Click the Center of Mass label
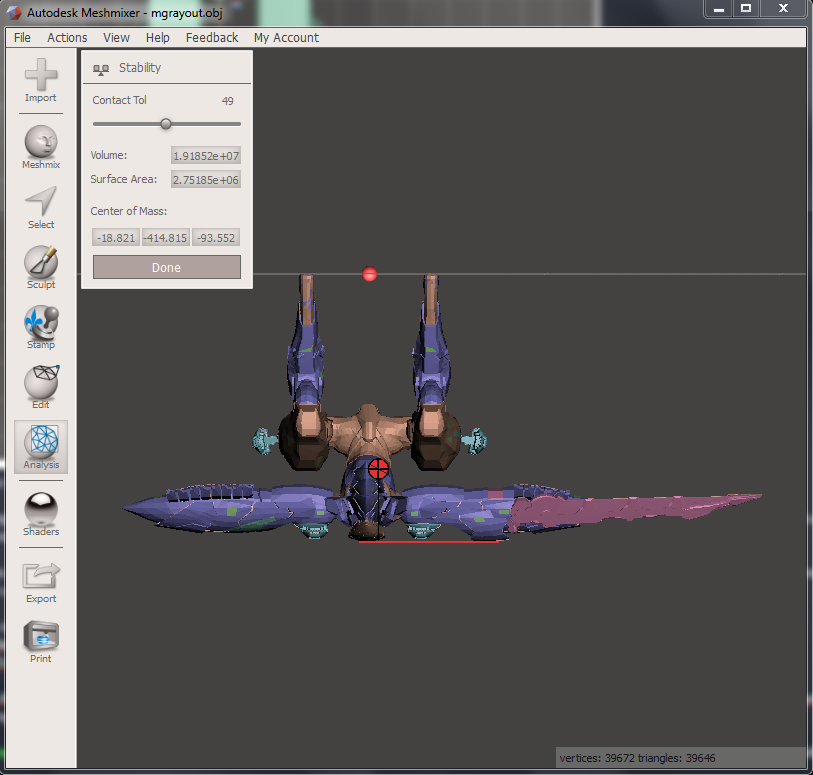Image resolution: width=813 pixels, height=775 pixels. click(x=129, y=211)
